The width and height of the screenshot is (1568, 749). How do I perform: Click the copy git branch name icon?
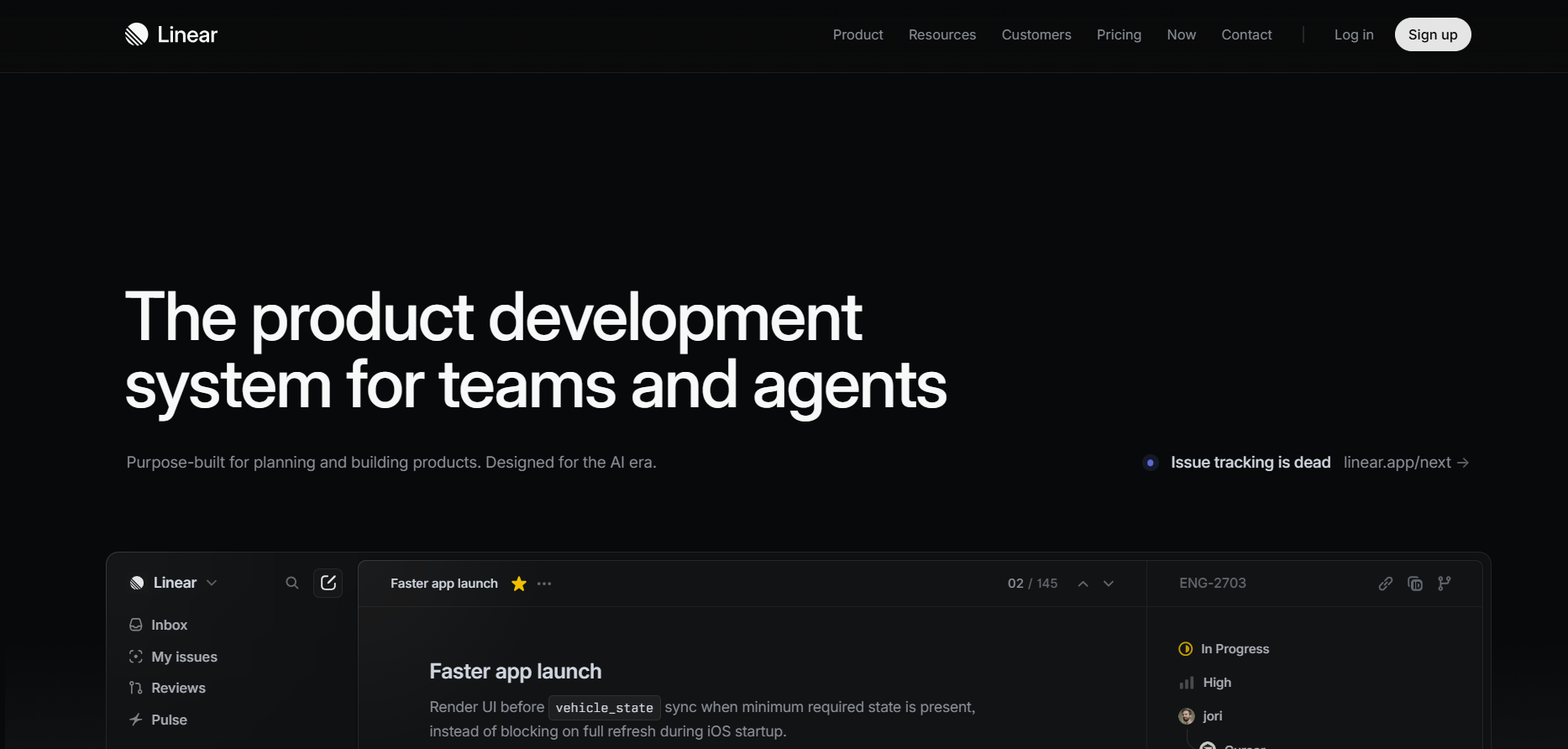(1445, 583)
